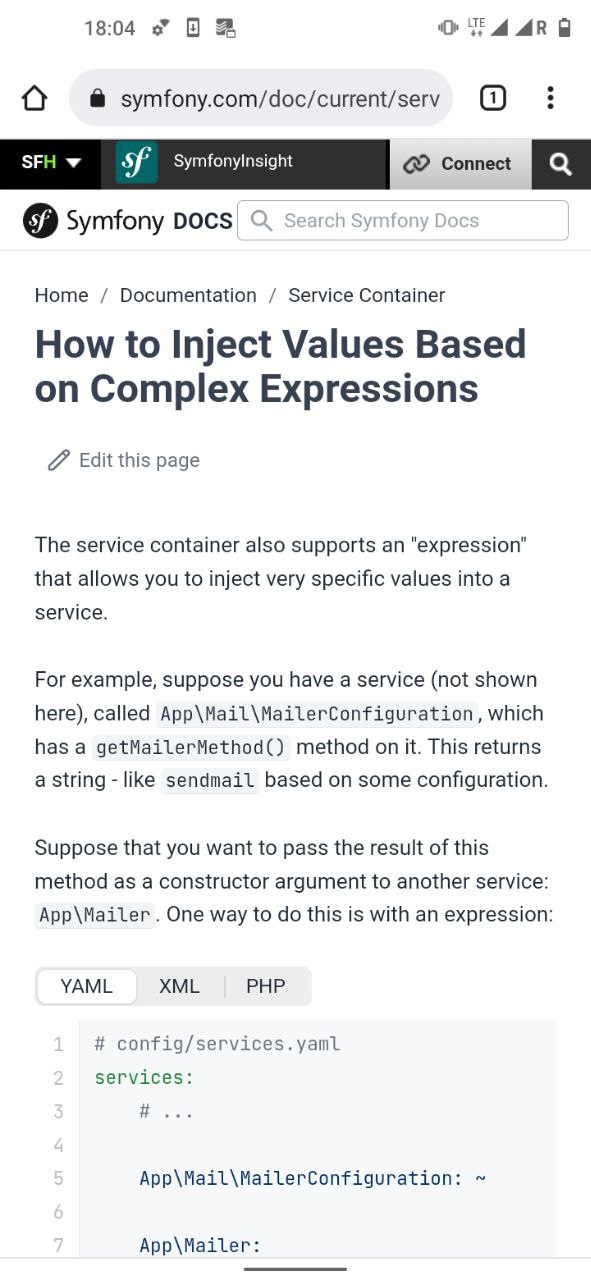Click the SymfonyInsight sf logo icon

point(136,163)
